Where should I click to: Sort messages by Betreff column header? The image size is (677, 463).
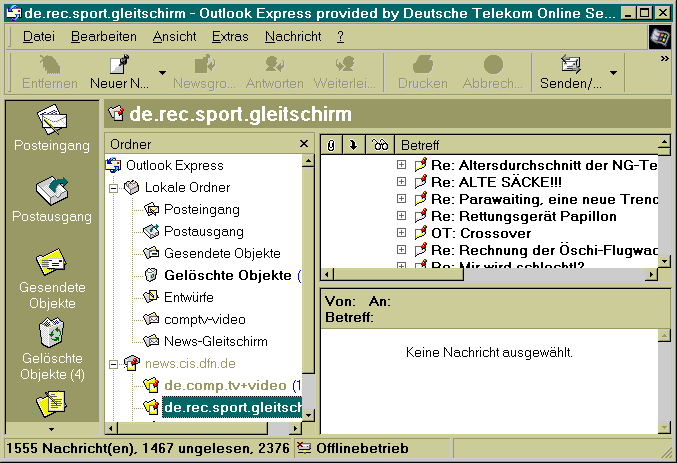[526, 145]
